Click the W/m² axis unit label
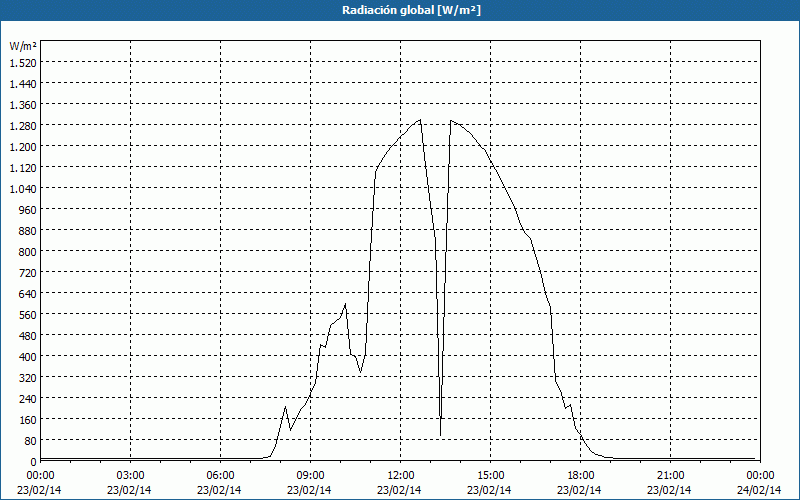This screenshot has height=500, width=800. coord(23,46)
